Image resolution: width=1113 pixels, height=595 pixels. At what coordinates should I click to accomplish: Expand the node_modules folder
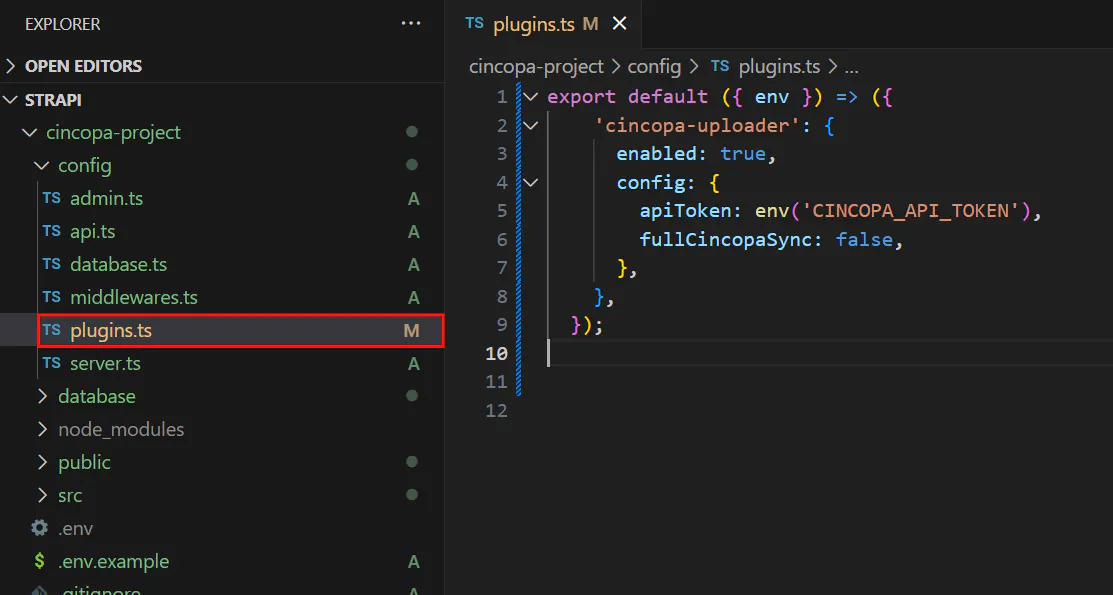(222, 430)
